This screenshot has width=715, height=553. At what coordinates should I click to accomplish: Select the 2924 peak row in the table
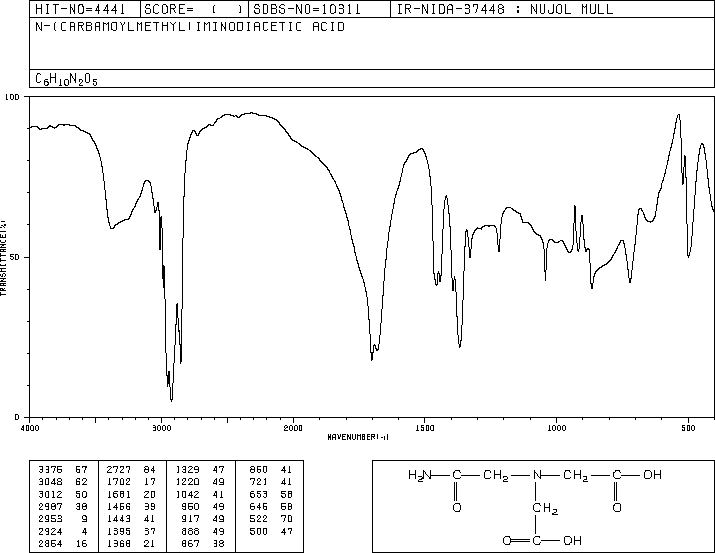[x=63, y=532]
